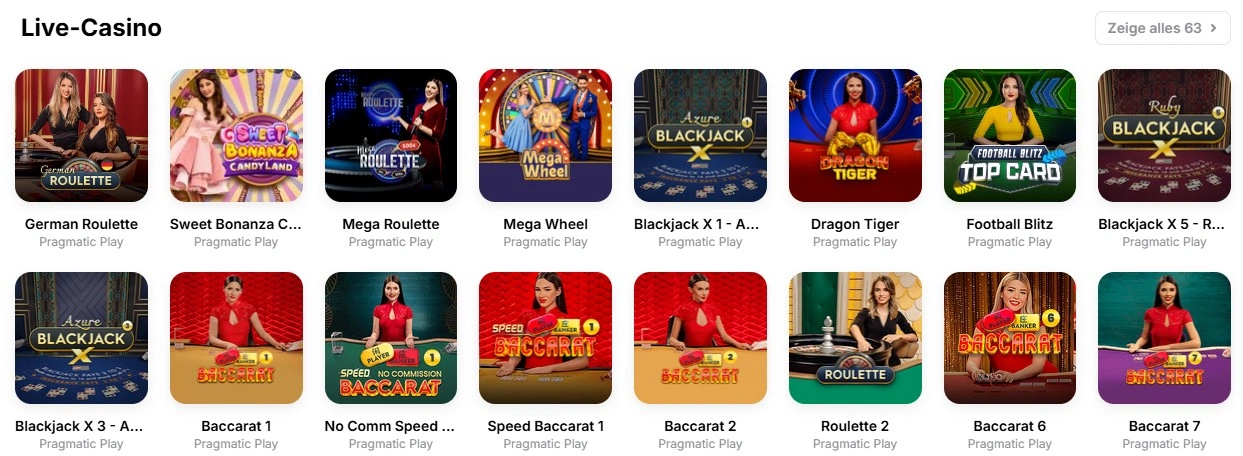Select the Ruby Blackjack X 5 tile
Image resolution: width=1243 pixels, height=456 pixels.
(x=1164, y=135)
